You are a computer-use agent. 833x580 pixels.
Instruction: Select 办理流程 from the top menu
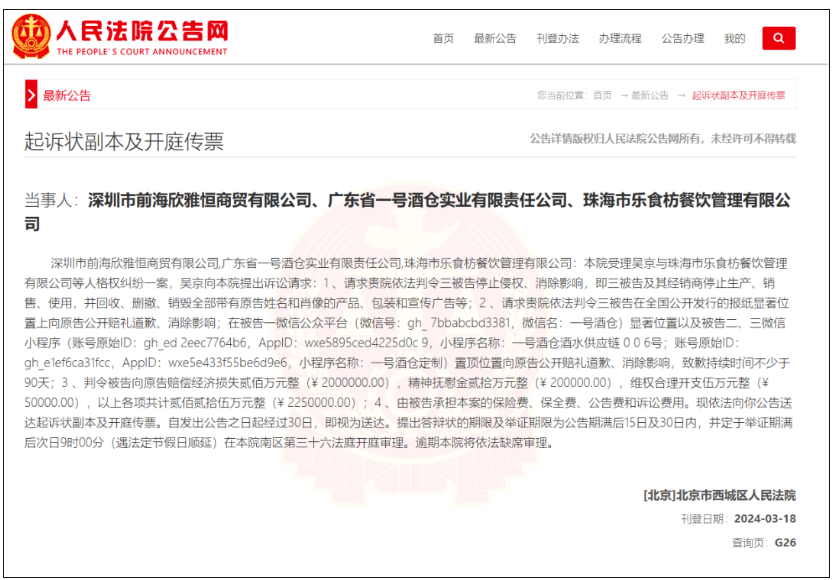point(620,39)
